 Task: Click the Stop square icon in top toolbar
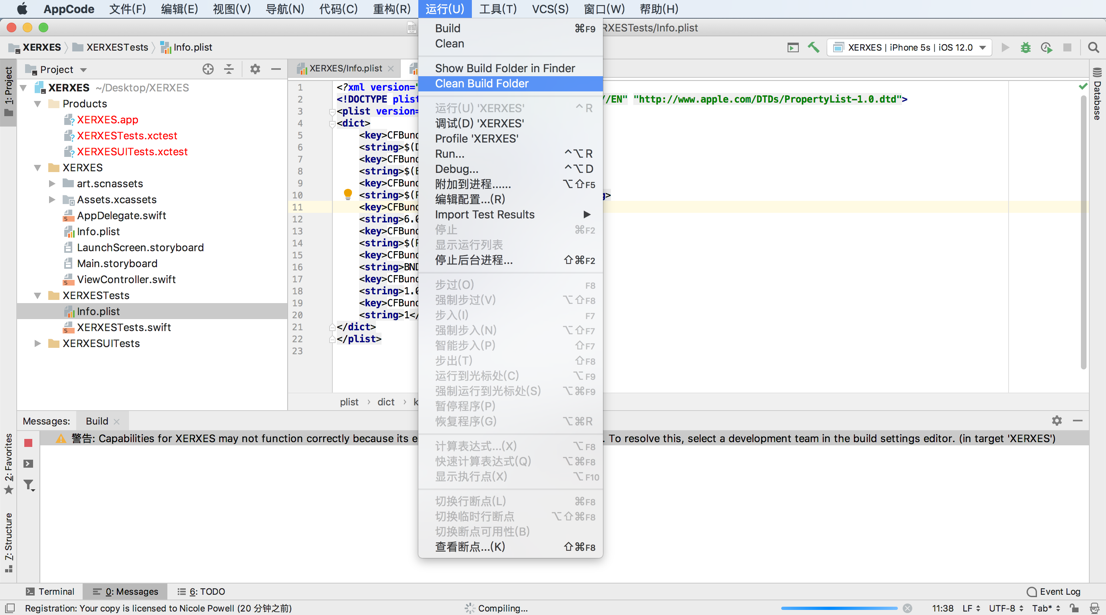(x=1067, y=47)
